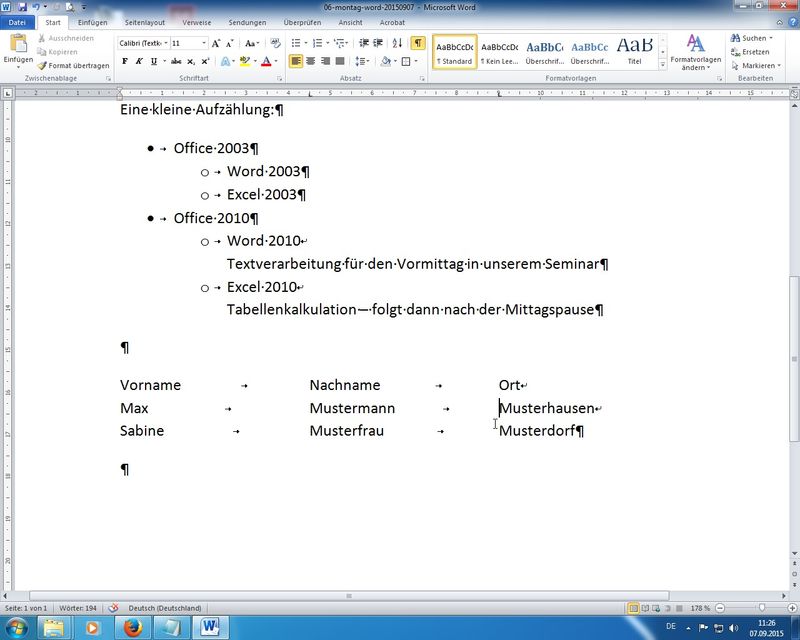Click the Suchen binoculars icon
This screenshot has height=640, width=800.
tap(735, 38)
